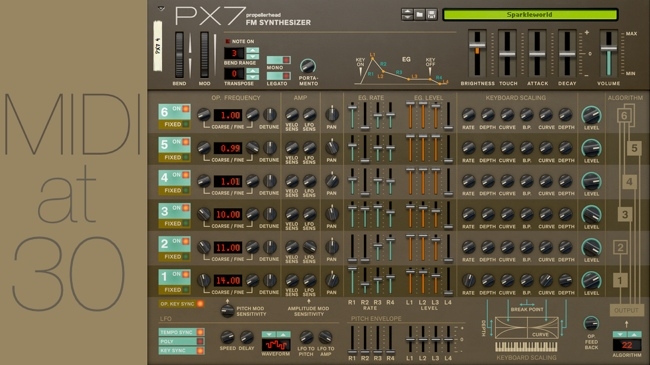This screenshot has height=365, width=650.
Task: Click the LFO Delay knob
Action: 247,337
